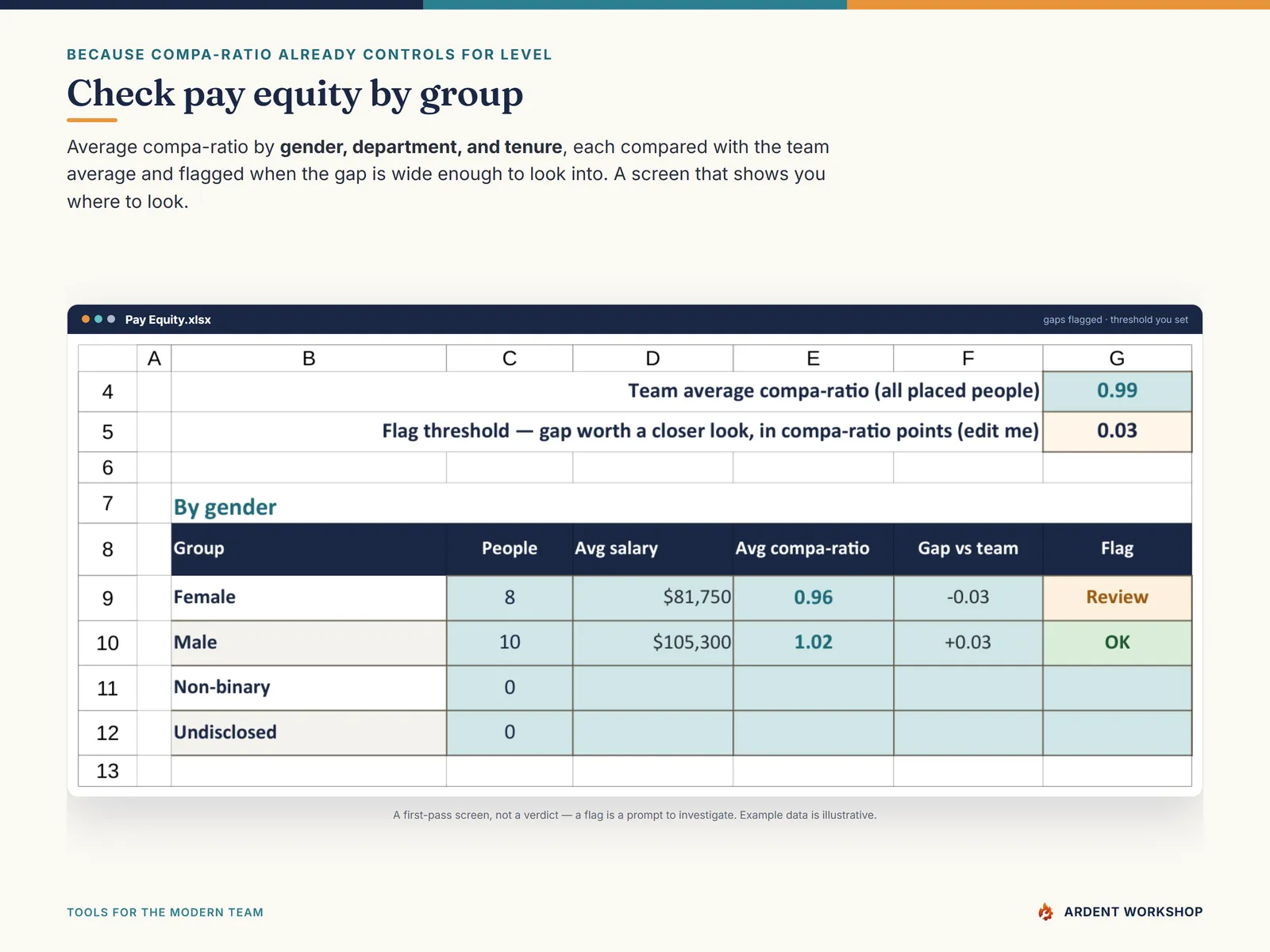This screenshot has height=952, width=1270.
Task: Select column header G
Action: (1117, 359)
